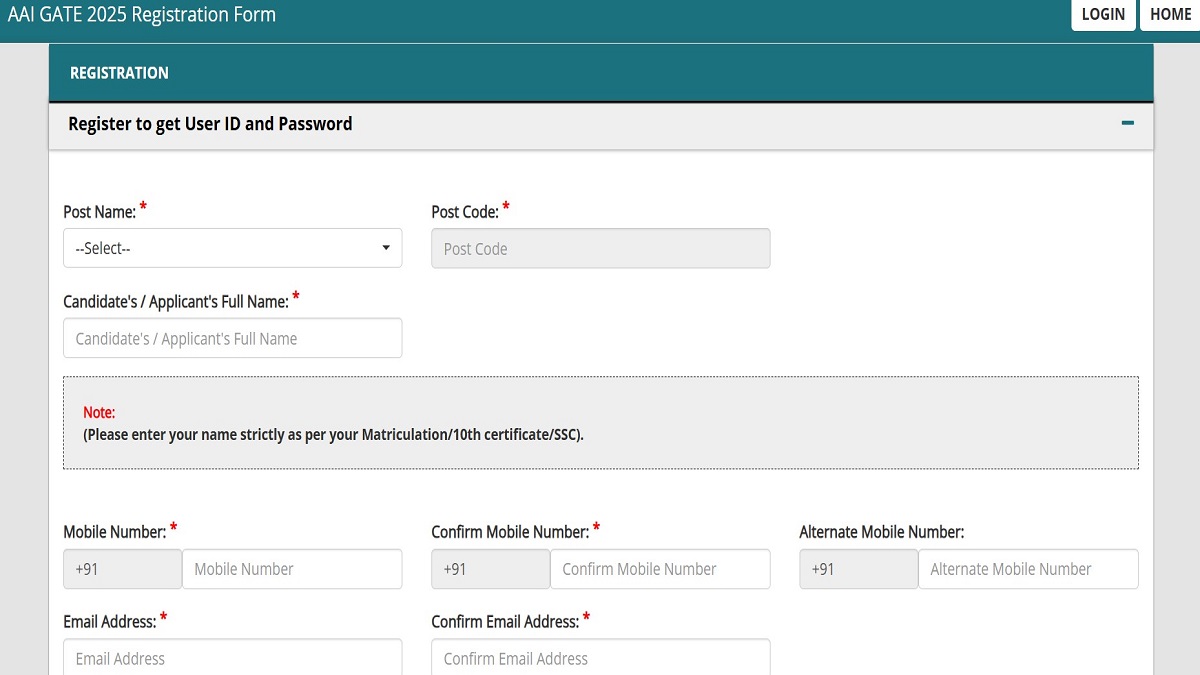Select the REGISTRATION header tab
Screen dimensions: 1200x675
119,73
